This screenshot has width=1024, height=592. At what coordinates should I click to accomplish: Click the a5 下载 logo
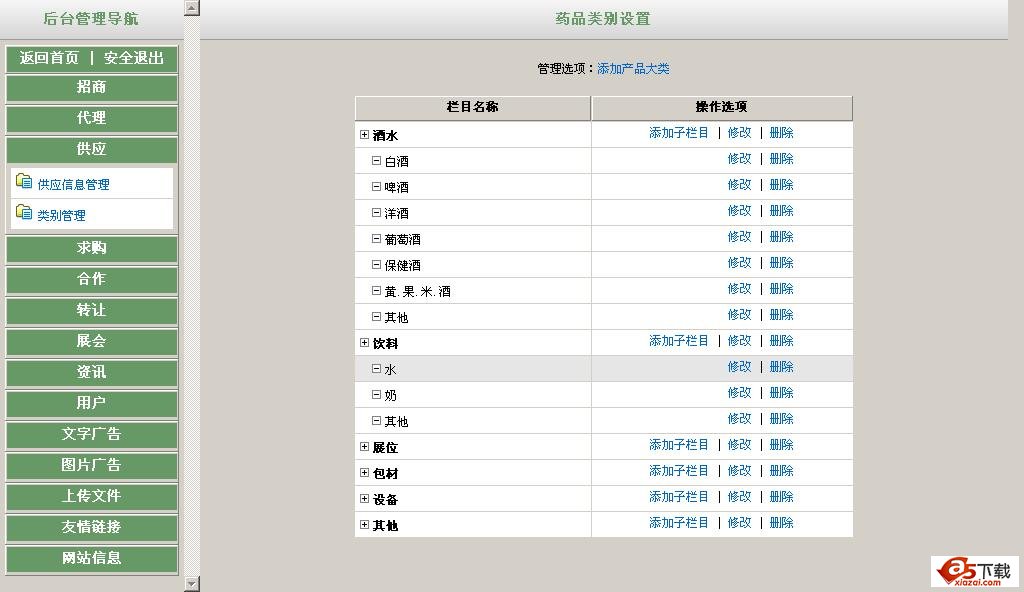coord(974,571)
